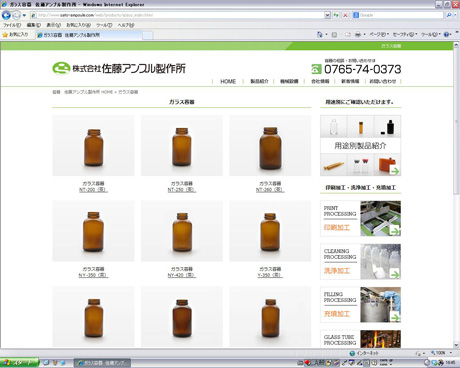Open 新着情報 in site navigation
This screenshot has width=460, height=368.
[350, 81]
